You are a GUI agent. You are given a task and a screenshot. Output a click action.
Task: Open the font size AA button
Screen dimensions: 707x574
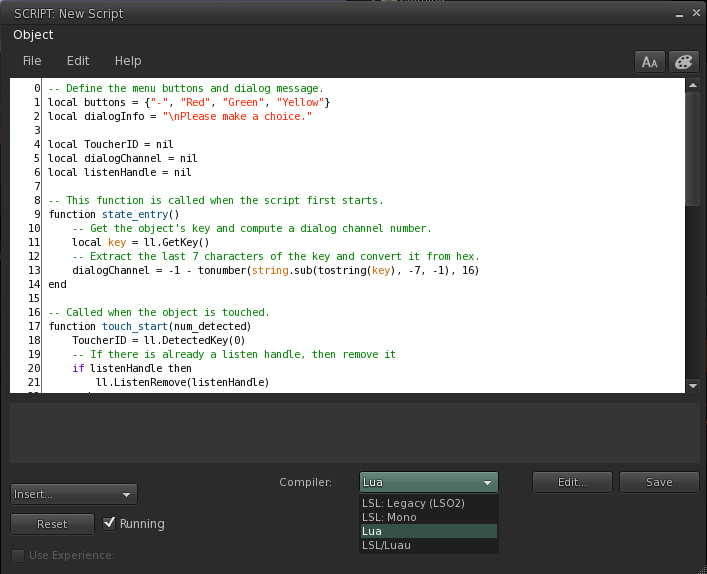650,62
